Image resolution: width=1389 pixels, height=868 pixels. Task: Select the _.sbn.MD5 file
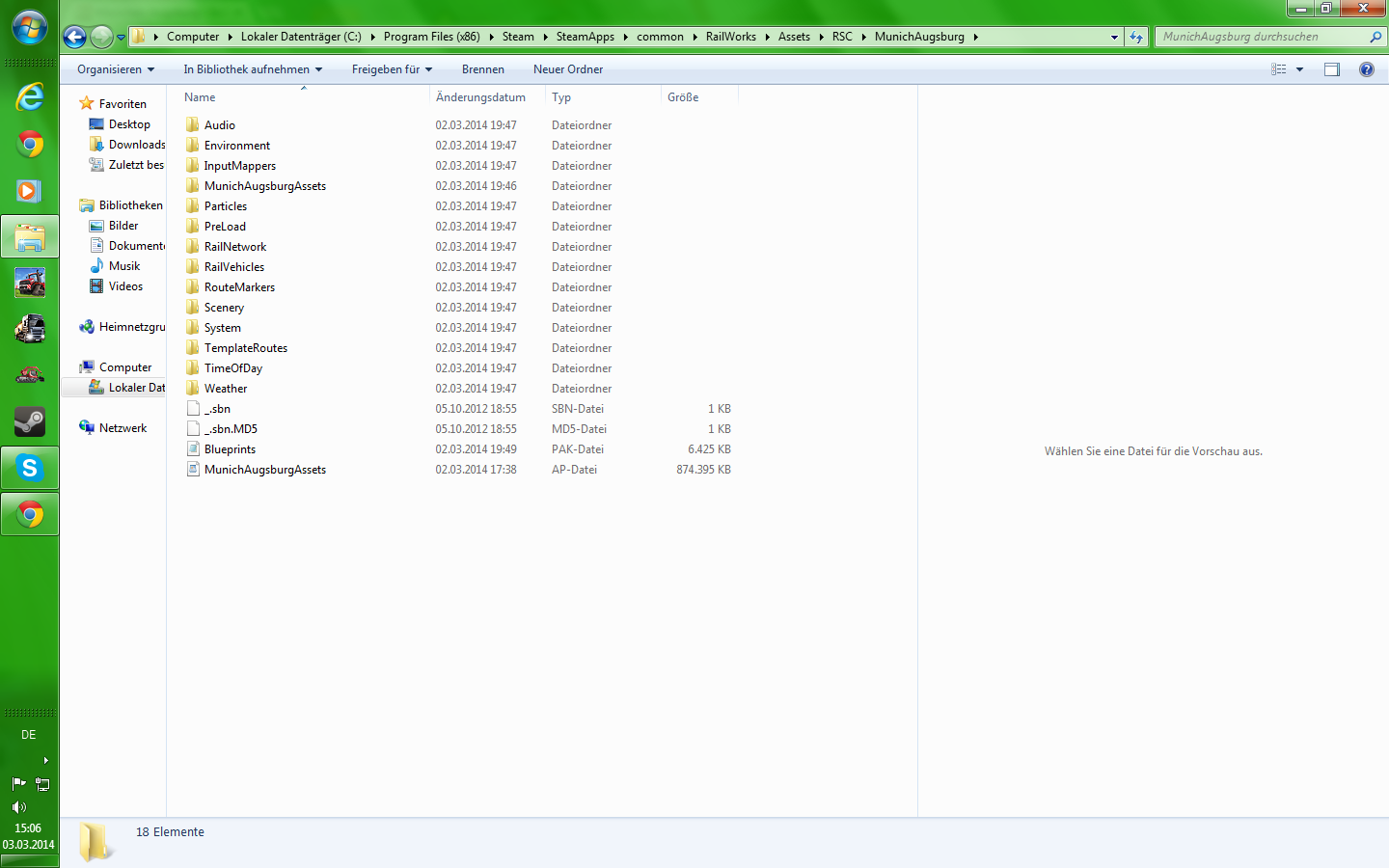click(x=231, y=429)
